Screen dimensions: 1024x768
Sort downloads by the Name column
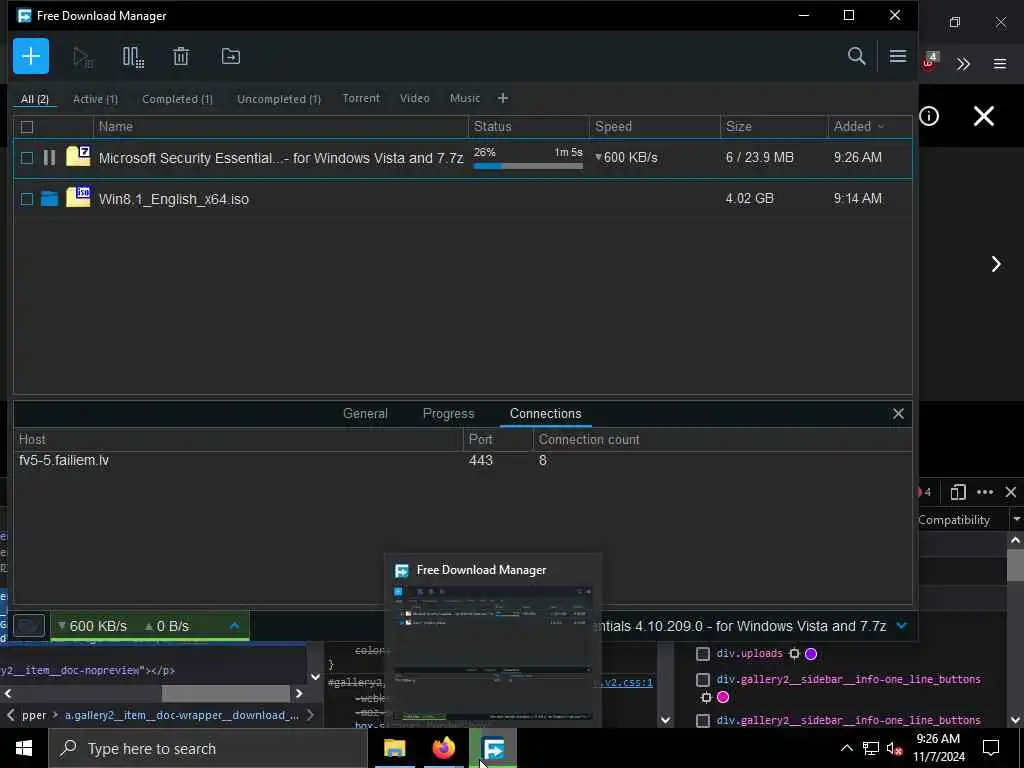coord(281,126)
